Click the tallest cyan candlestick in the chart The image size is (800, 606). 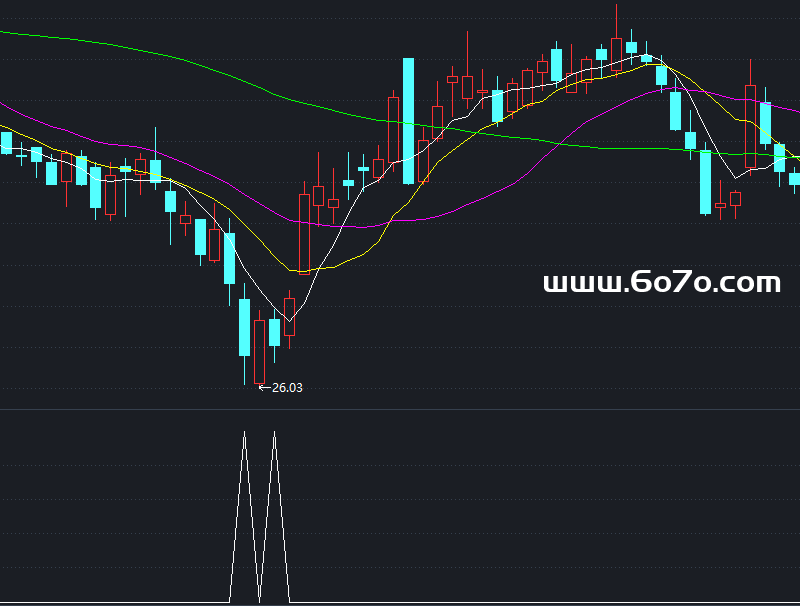coord(408,121)
